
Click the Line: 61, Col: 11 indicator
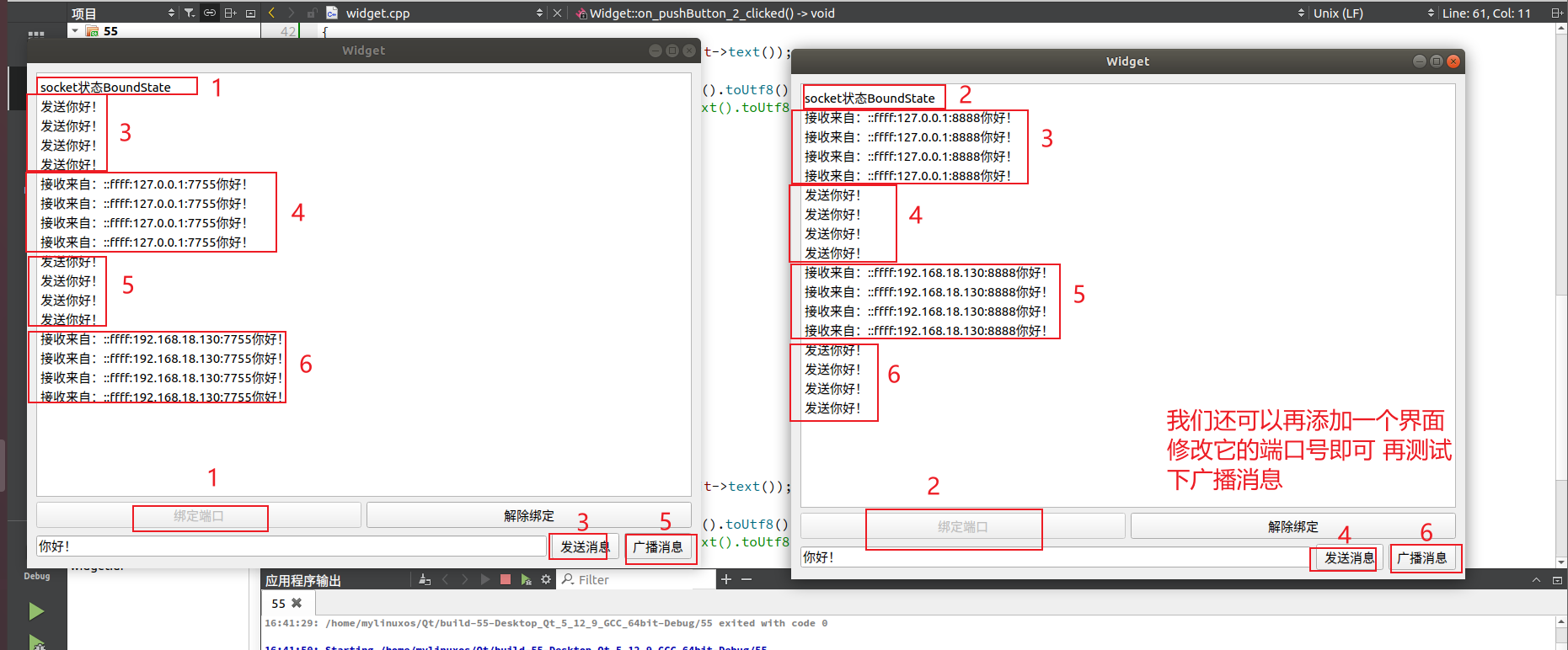point(1486,13)
